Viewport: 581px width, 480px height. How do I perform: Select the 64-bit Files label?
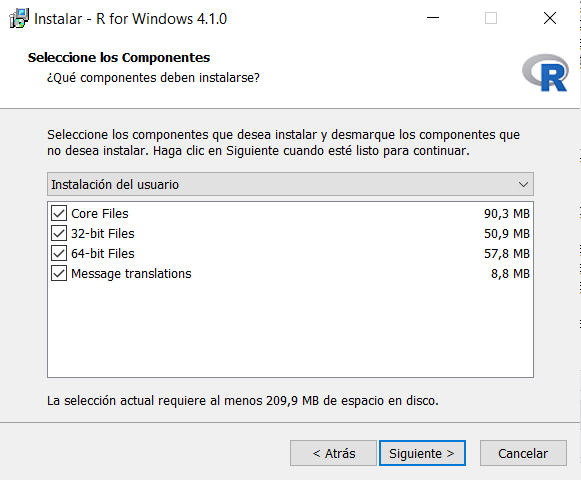pyautogui.click(x=103, y=254)
